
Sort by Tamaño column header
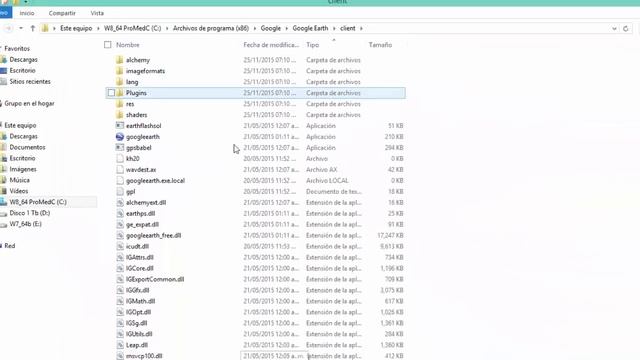pyautogui.click(x=380, y=45)
